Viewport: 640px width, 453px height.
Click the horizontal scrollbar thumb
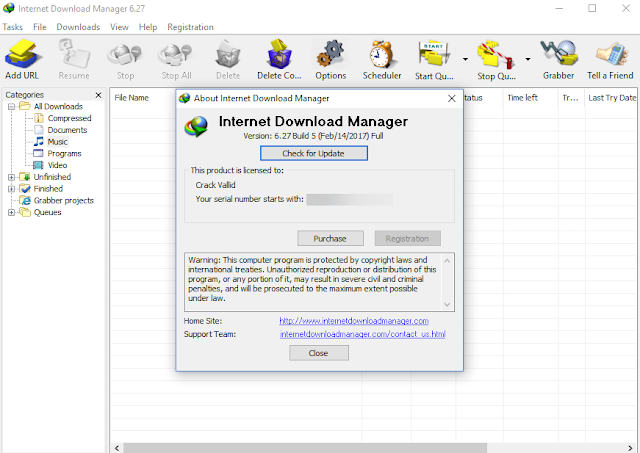click(x=305, y=448)
